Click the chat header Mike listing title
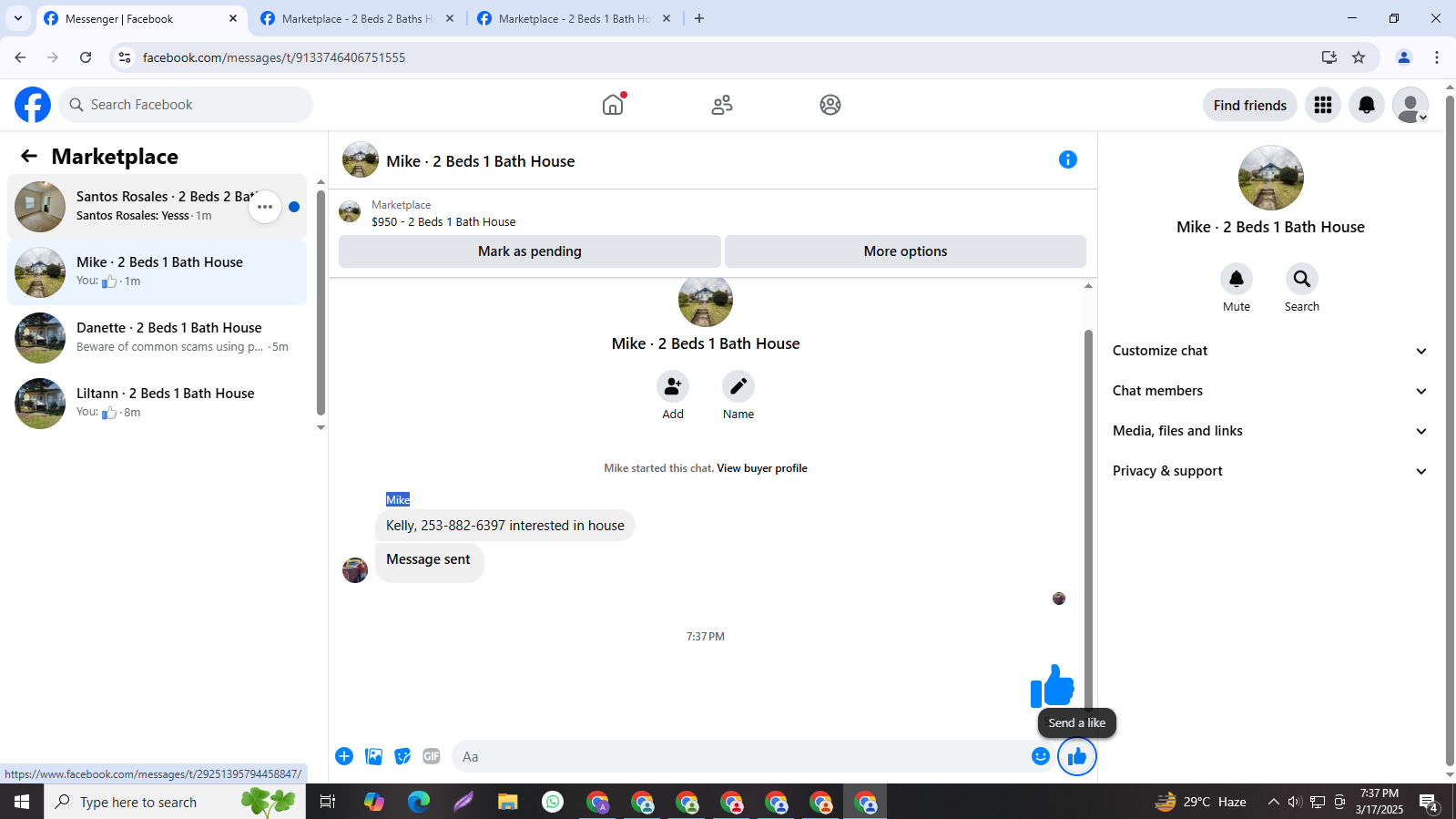The width and height of the screenshot is (1456, 819). pyautogui.click(x=480, y=161)
